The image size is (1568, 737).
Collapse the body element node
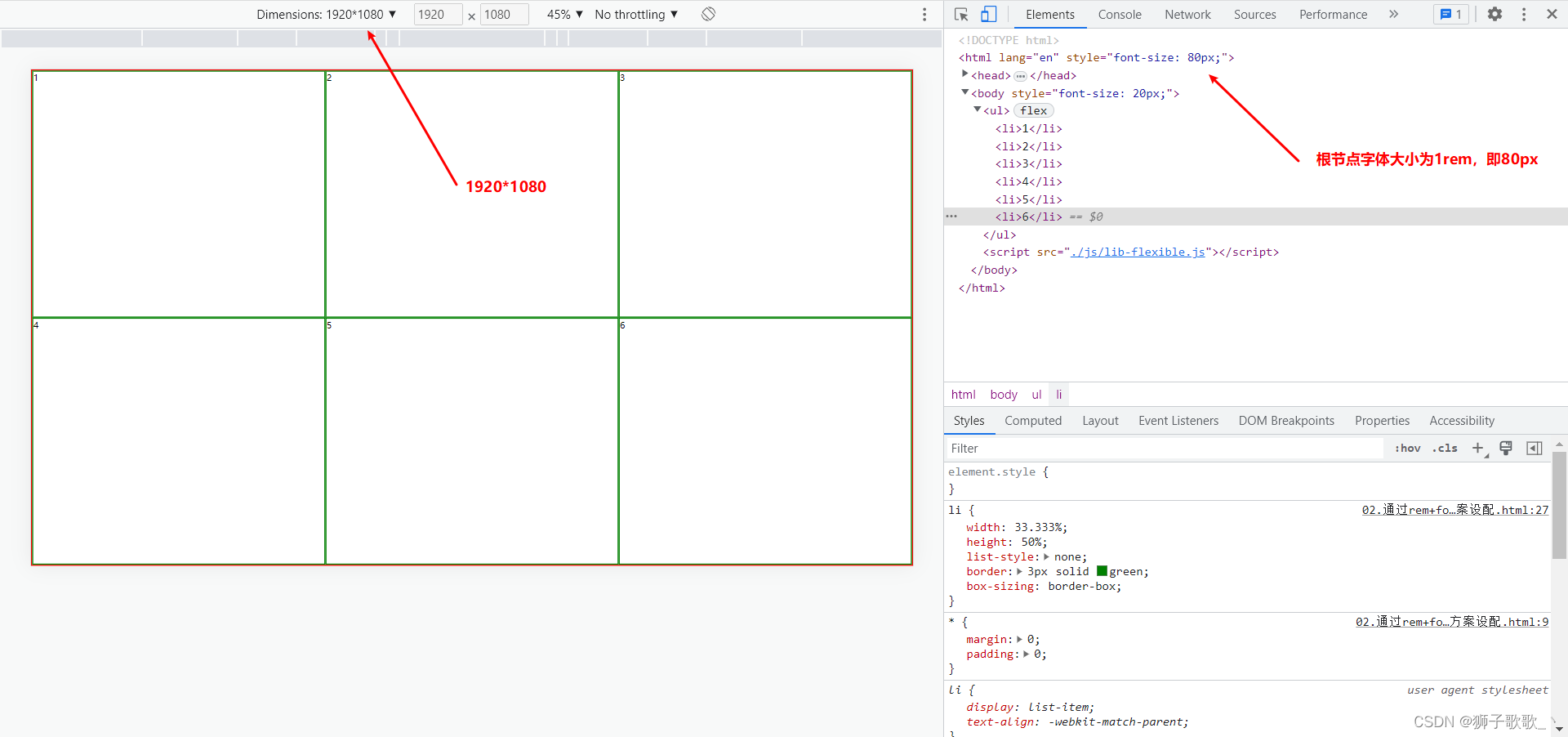point(964,92)
